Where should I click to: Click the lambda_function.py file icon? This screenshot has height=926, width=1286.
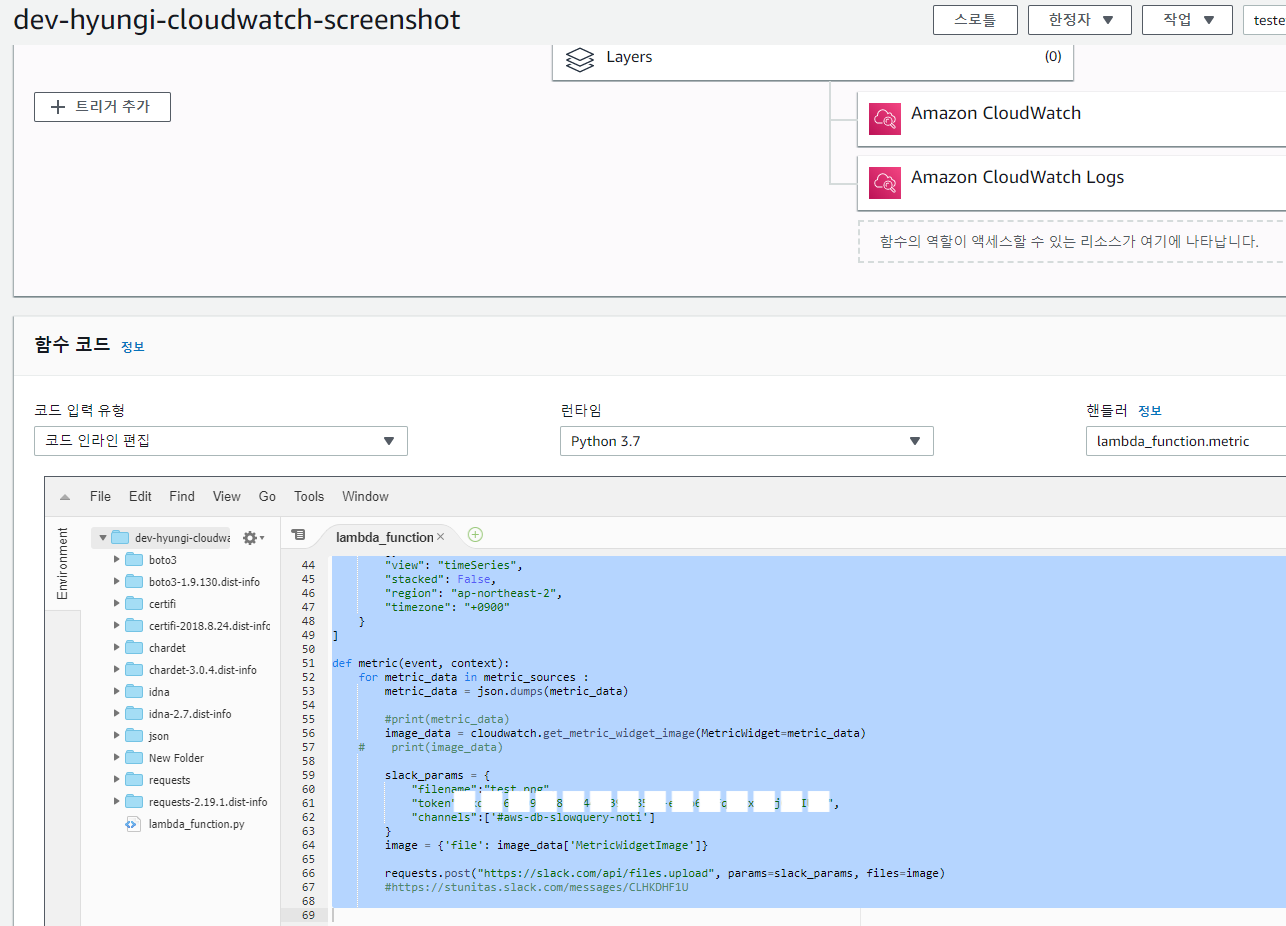(x=132, y=824)
